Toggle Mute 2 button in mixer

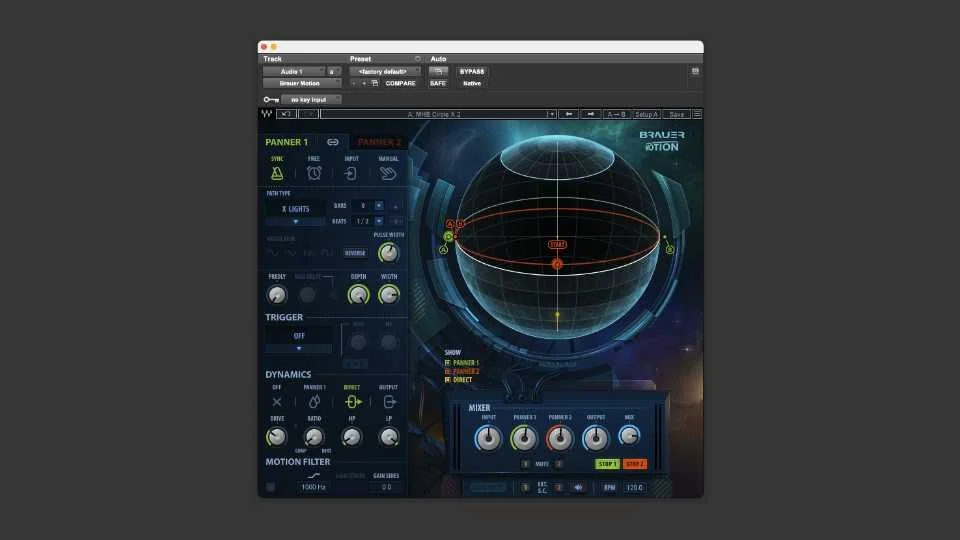click(558, 464)
